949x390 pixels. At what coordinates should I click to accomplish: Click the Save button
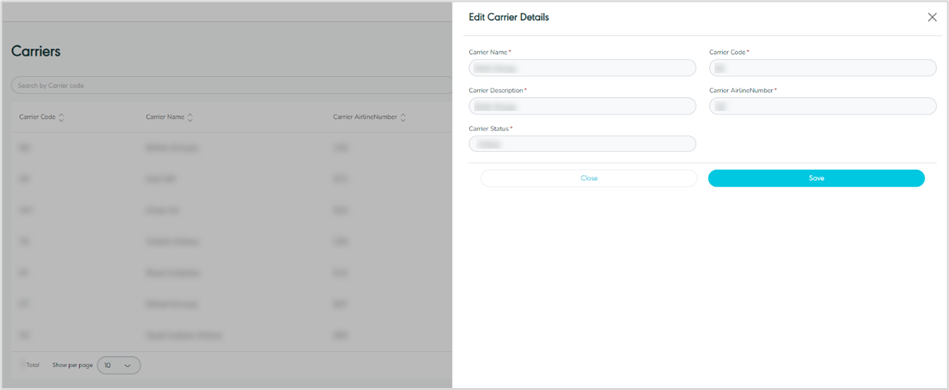click(x=816, y=178)
